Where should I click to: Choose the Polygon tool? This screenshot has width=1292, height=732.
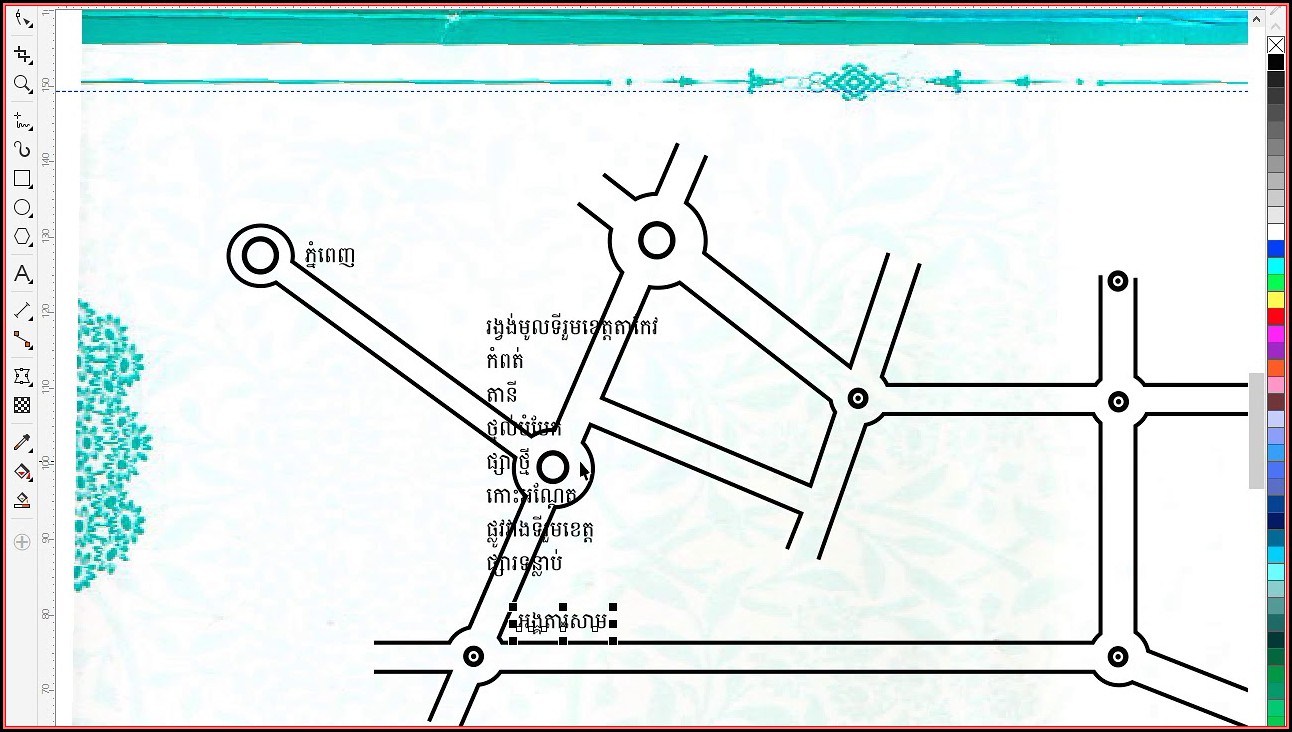click(22, 237)
